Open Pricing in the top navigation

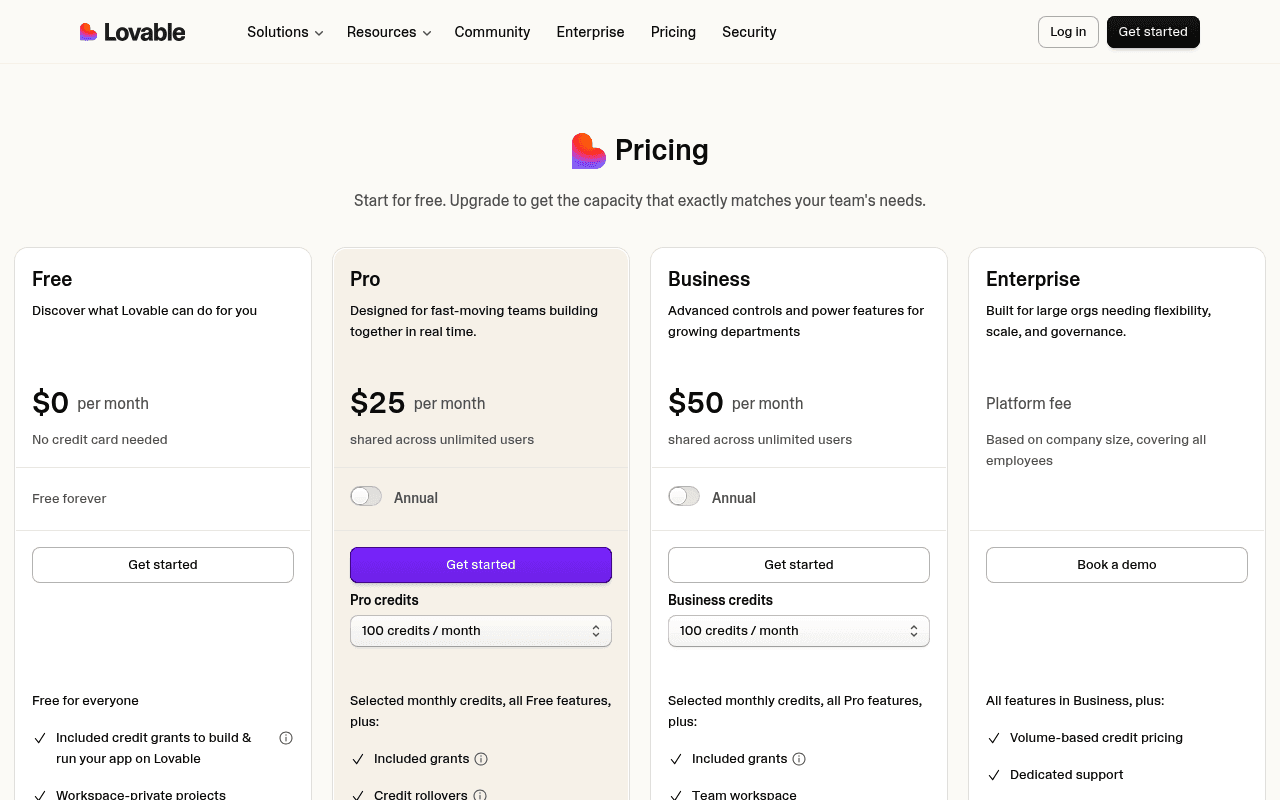(673, 32)
